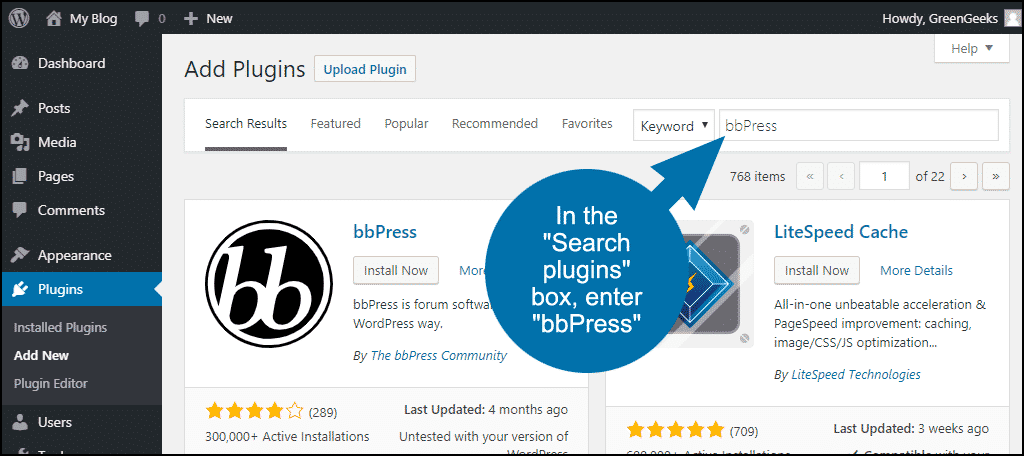Open My Blog home icon
The image size is (1024, 456).
[54, 18]
